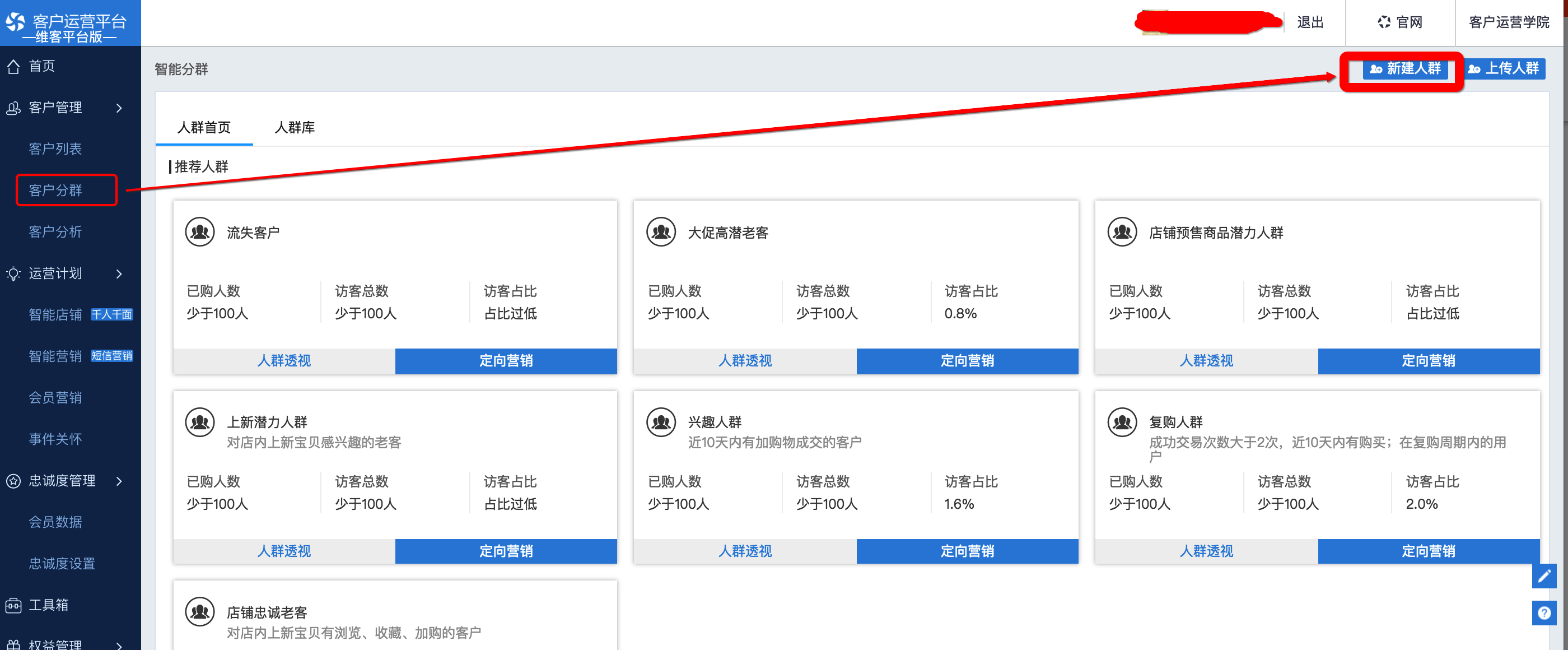The width and height of the screenshot is (1568, 650).
Task: Click 定向营销 on 大促高潜老客 card
Action: point(967,361)
